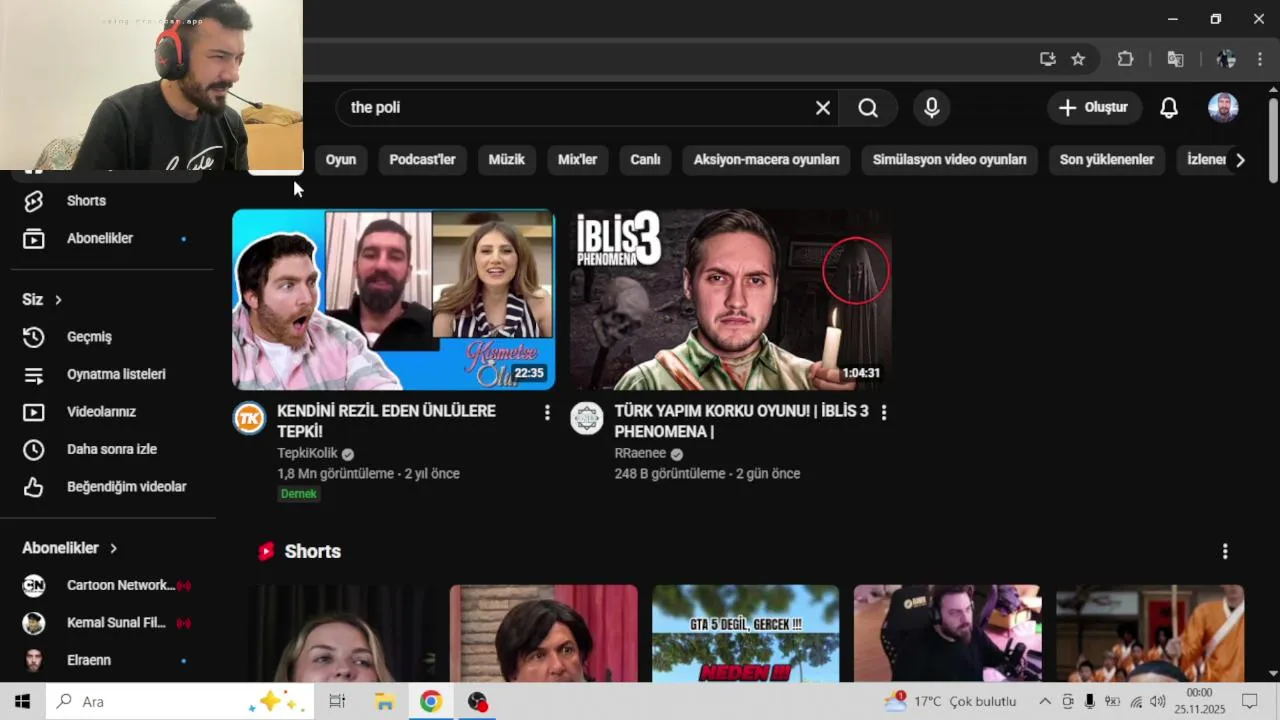Play the TepkiKolik 22:35 video thumbnail
This screenshot has height=720, width=1280.
(x=394, y=299)
